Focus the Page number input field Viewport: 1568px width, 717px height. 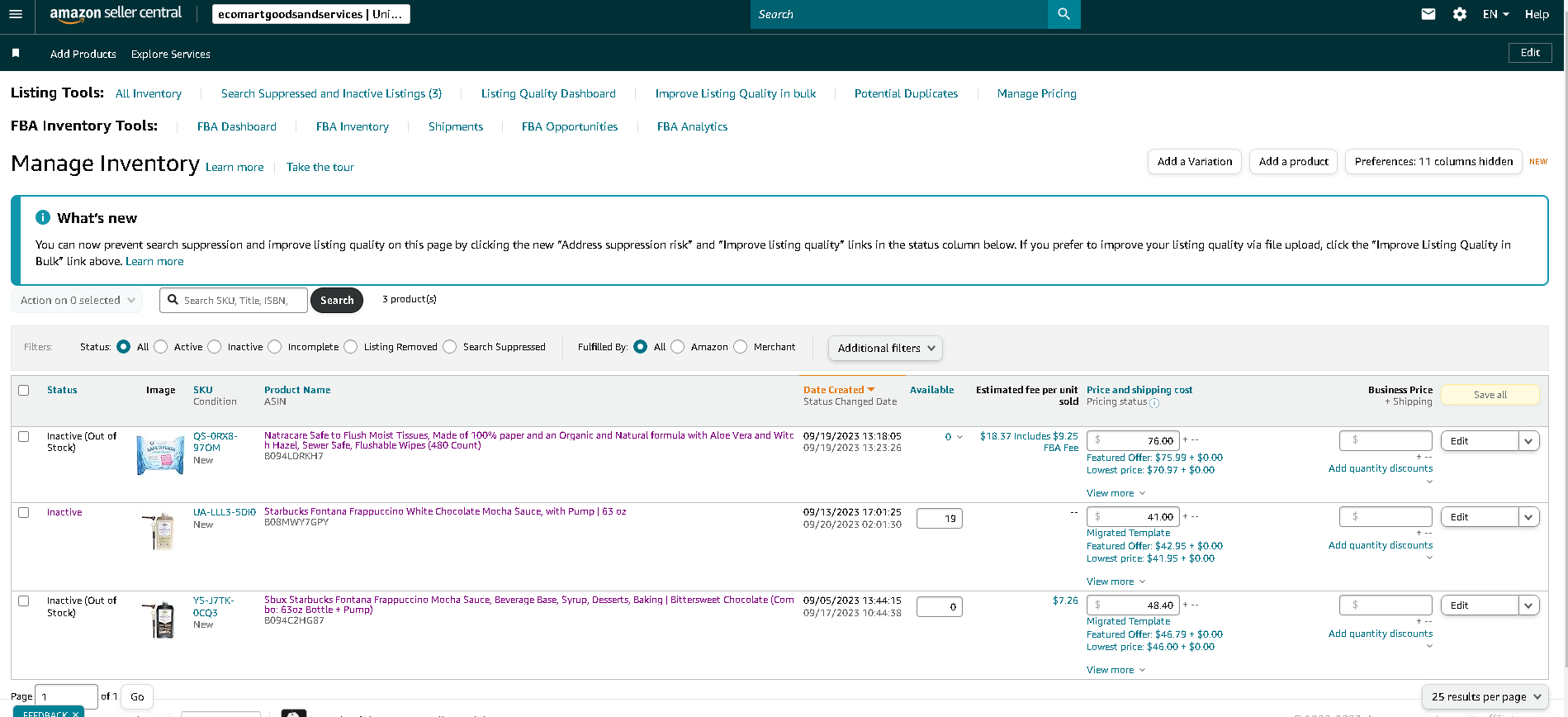click(66, 696)
